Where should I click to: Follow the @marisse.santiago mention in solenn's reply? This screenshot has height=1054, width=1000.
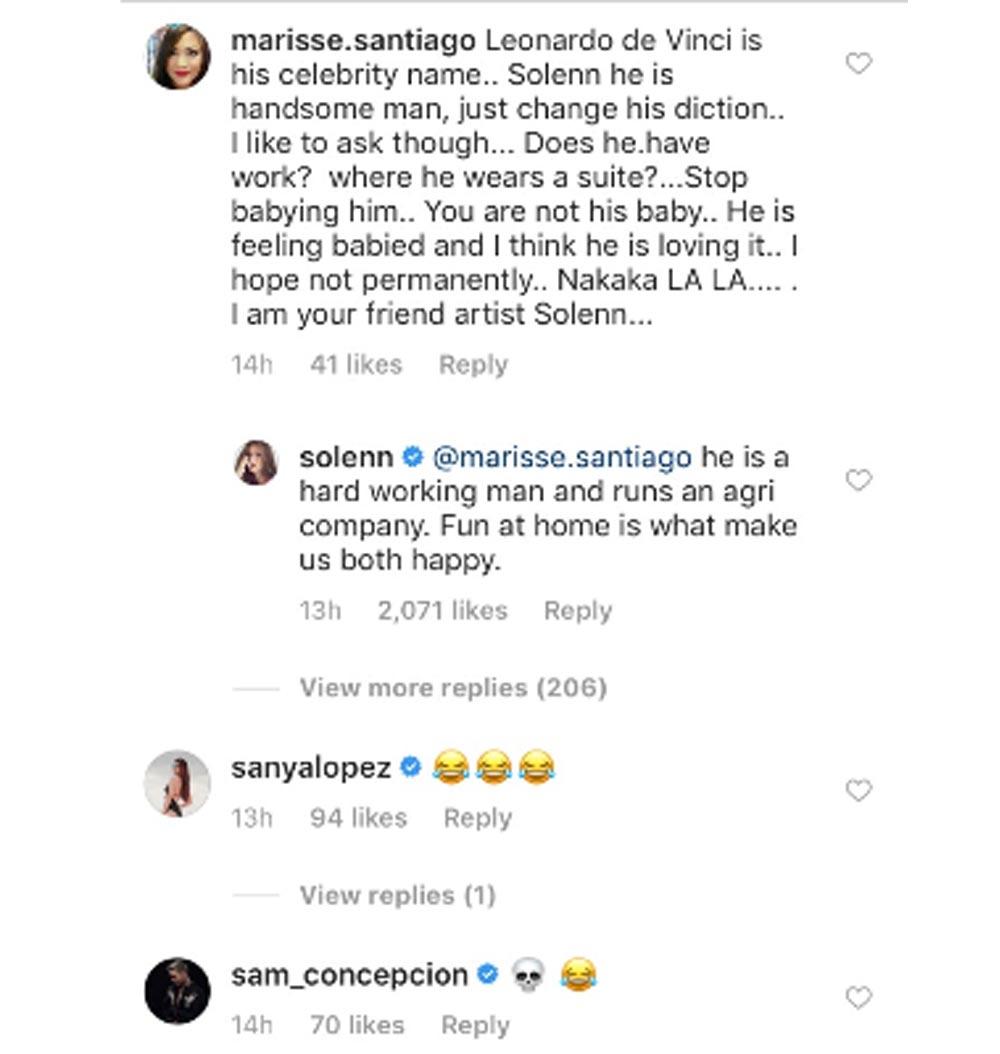pyautogui.click(x=561, y=457)
